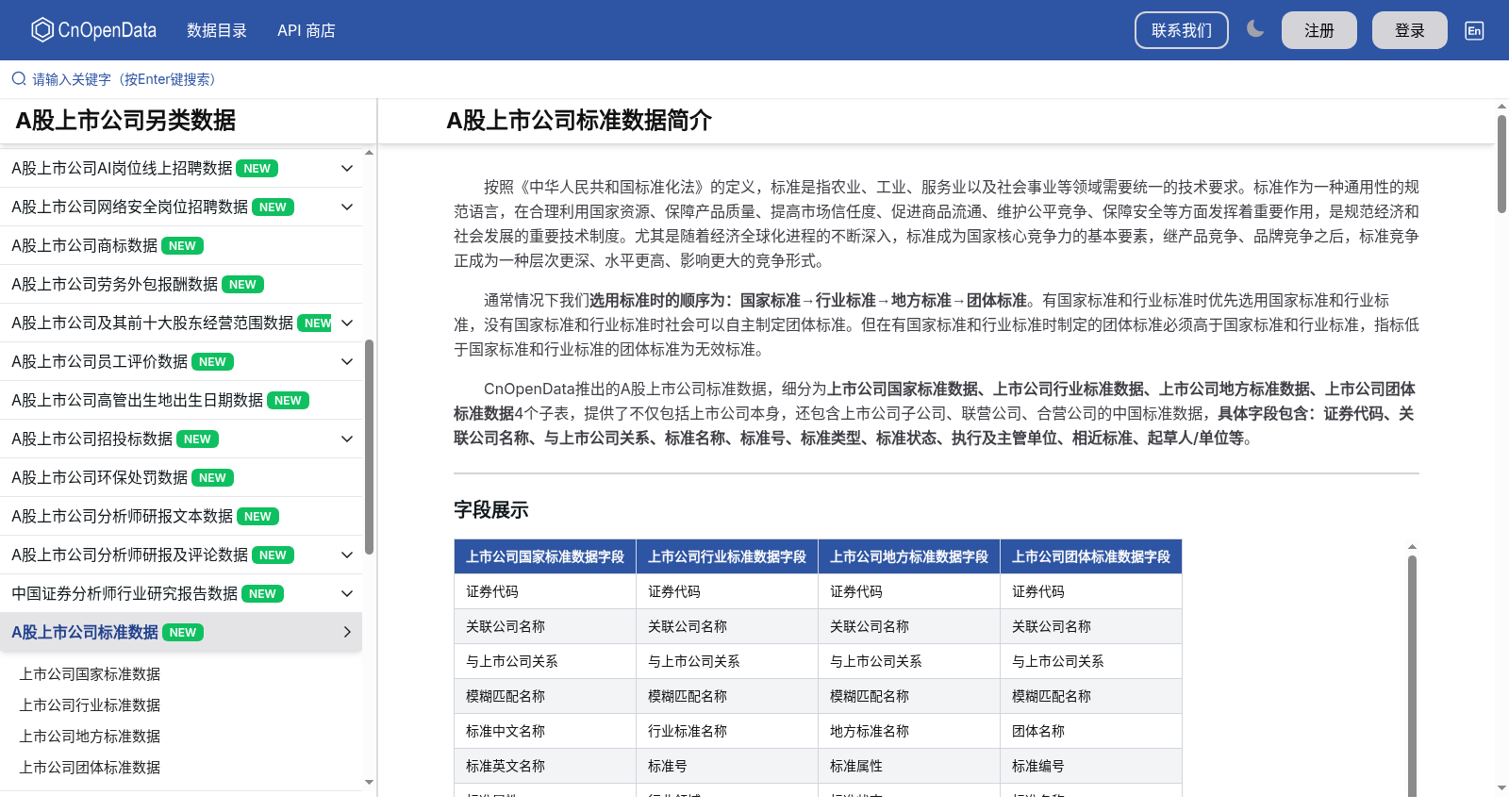Viewport: 1509px width, 812px height.
Task: Click 标准号 table cell
Action: [x=727, y=766]
